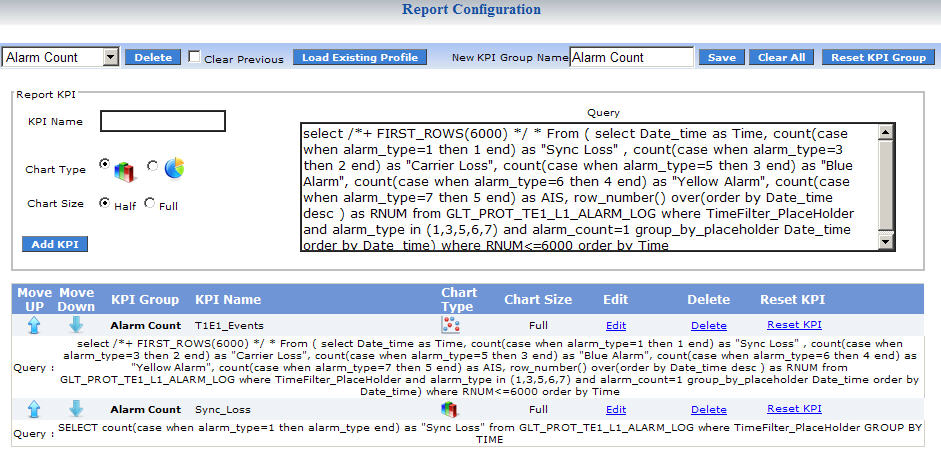
Task: Choose Half chart size option
Action: click(x=105, y=203)
